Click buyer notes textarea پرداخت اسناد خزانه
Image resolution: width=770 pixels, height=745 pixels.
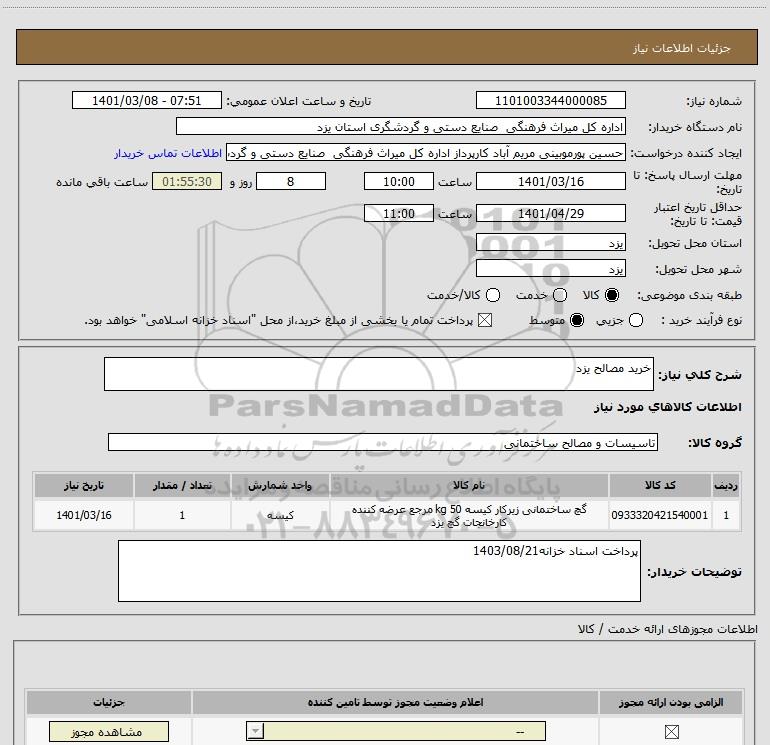tap(379, 571)
